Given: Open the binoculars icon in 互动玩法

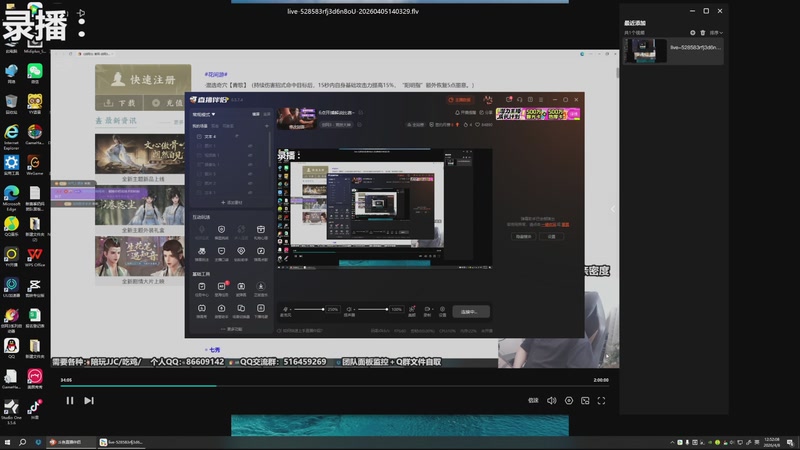Looking at the screenshot, I should point(202,253).
